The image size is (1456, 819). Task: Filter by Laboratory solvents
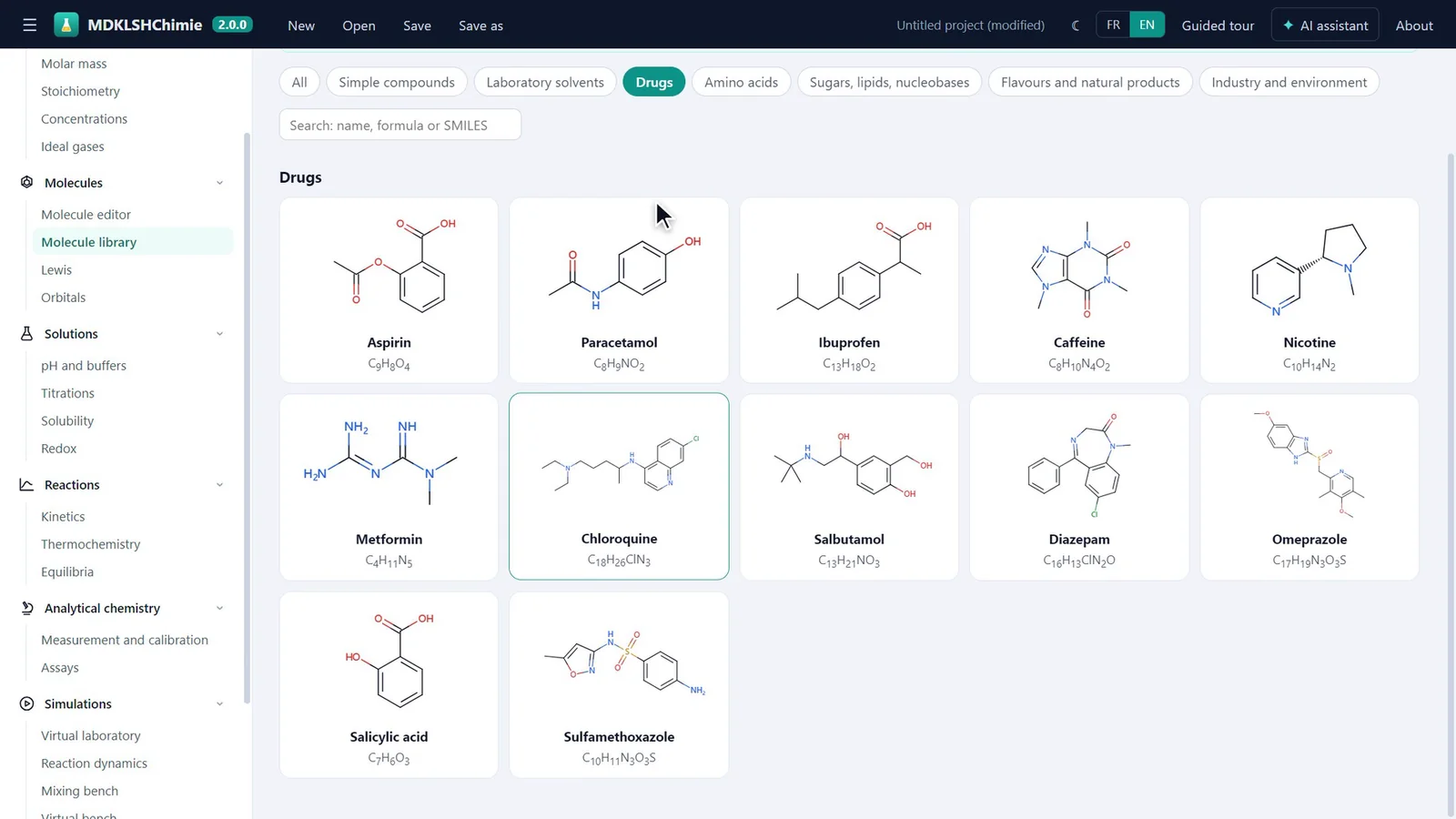point(545,82)
